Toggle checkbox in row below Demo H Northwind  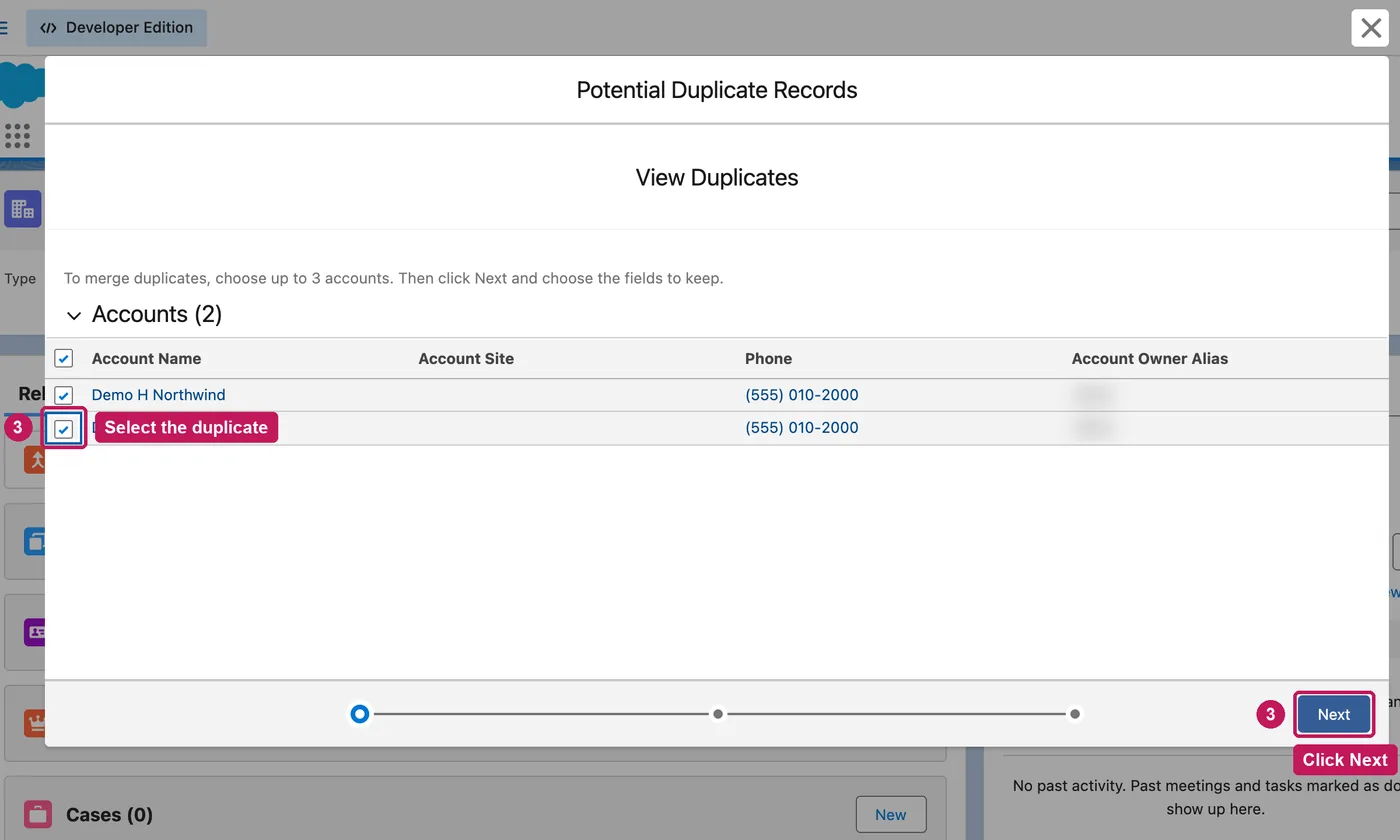pyautogui.click(x=63, y=428)
